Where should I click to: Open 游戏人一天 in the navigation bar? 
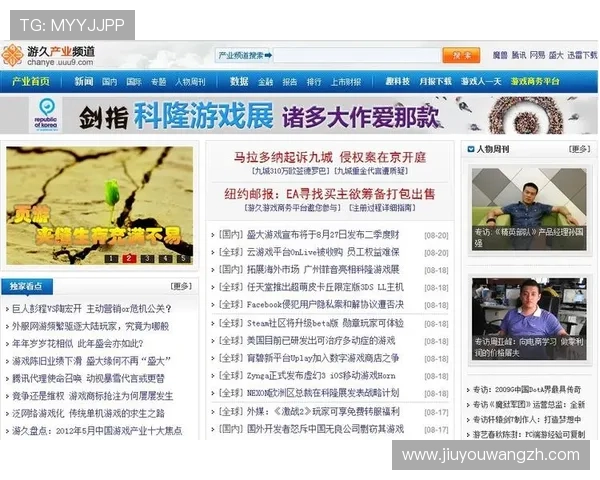coord(481,81)
